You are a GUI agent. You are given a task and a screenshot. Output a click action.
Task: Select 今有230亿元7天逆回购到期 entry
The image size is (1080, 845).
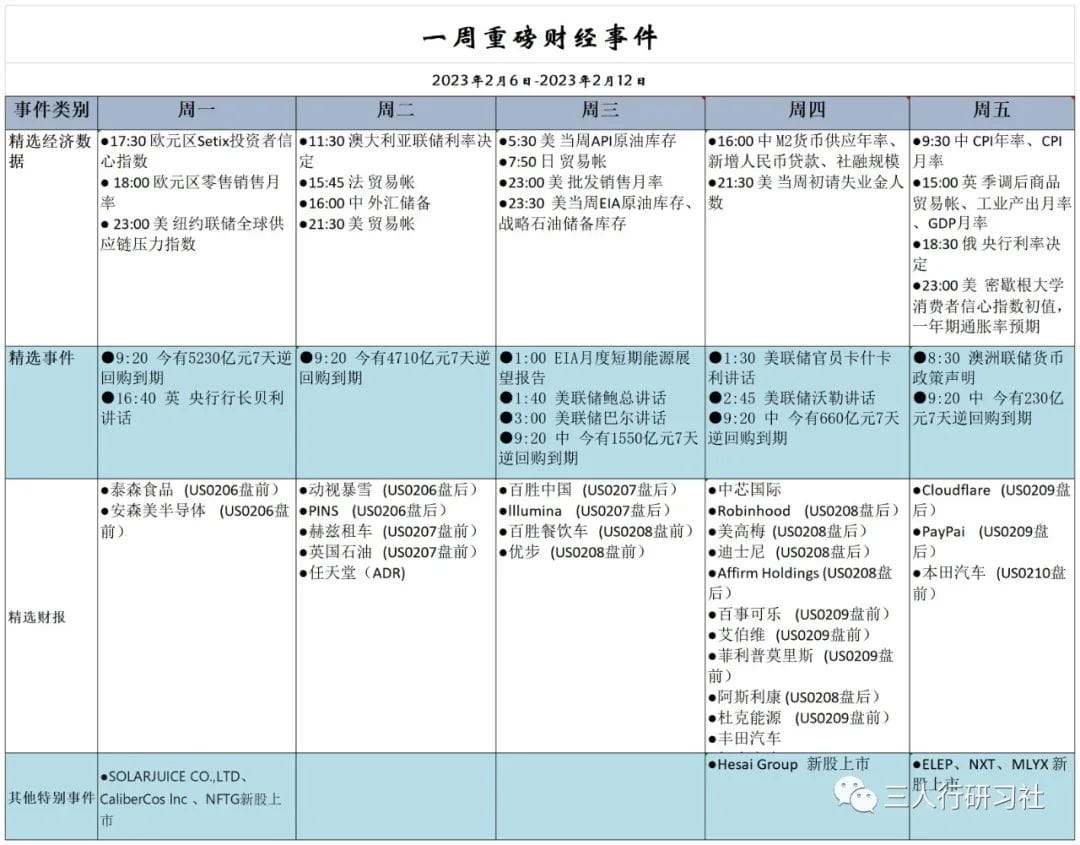(988, 408)
